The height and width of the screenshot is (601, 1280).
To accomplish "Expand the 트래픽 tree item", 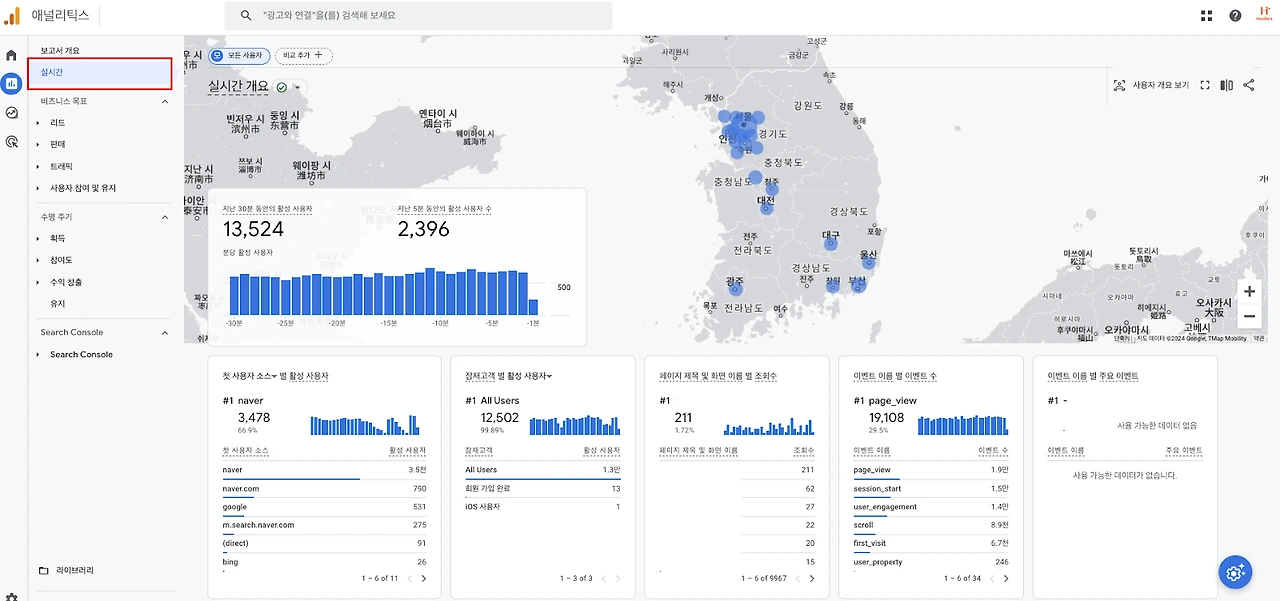I will tap(39, 166).
